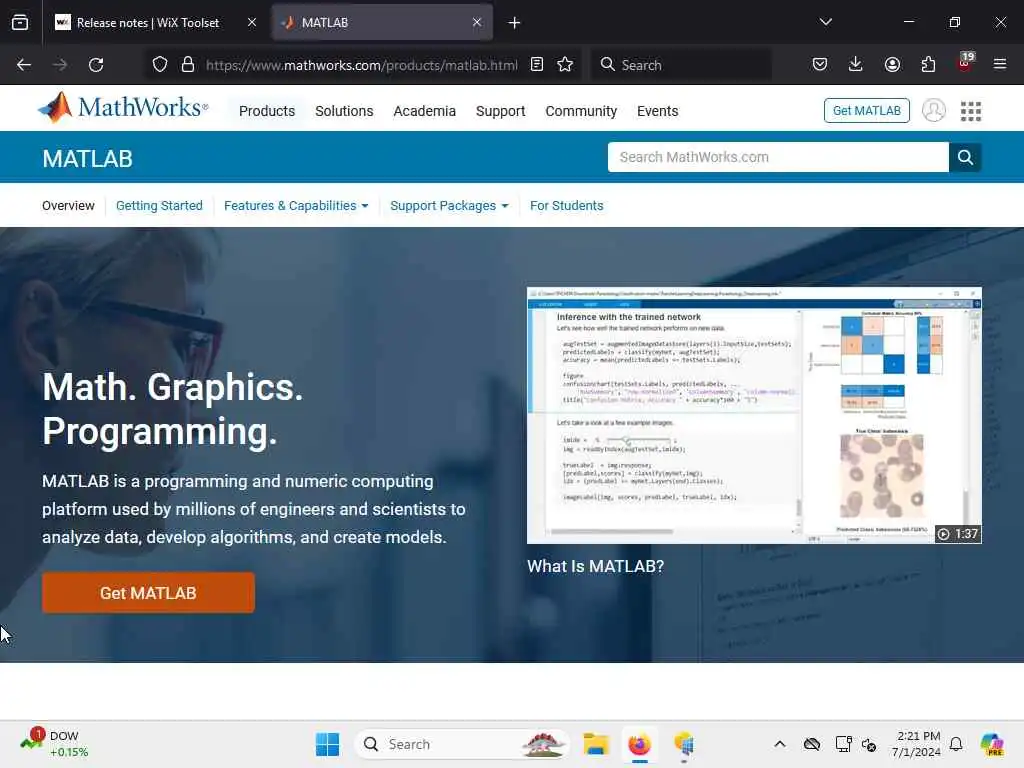Screen dimensions: 1024x768
Task: Open the Events menu item
Action: (658, 111)
